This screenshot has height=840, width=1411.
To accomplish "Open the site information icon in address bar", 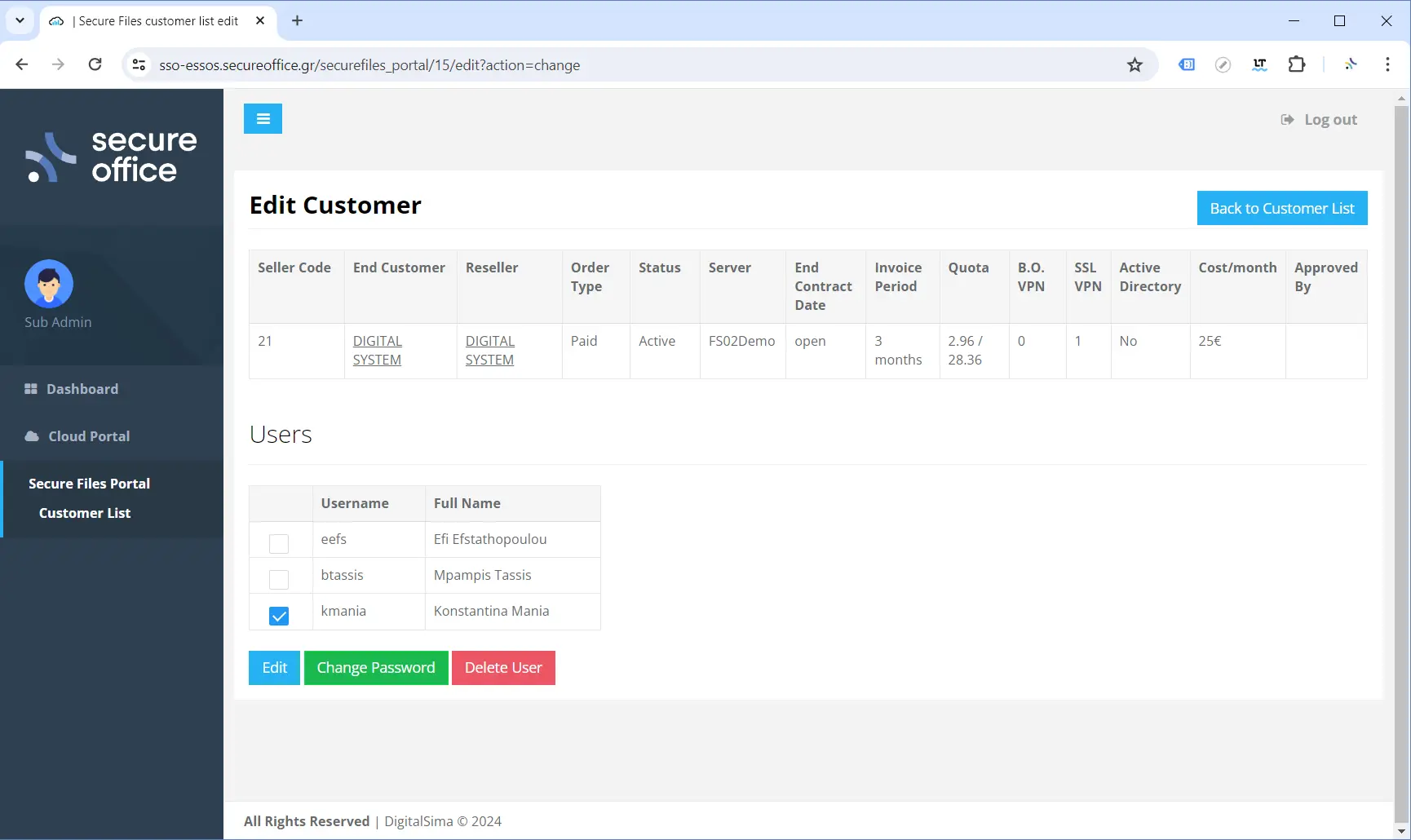I will tap(139, 64).
